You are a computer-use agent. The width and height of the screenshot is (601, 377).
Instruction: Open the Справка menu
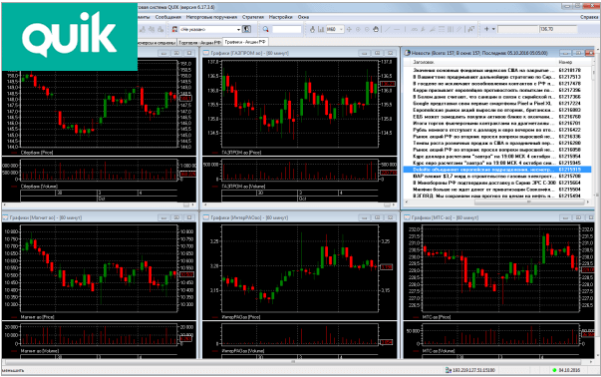(x=589, y=17)
